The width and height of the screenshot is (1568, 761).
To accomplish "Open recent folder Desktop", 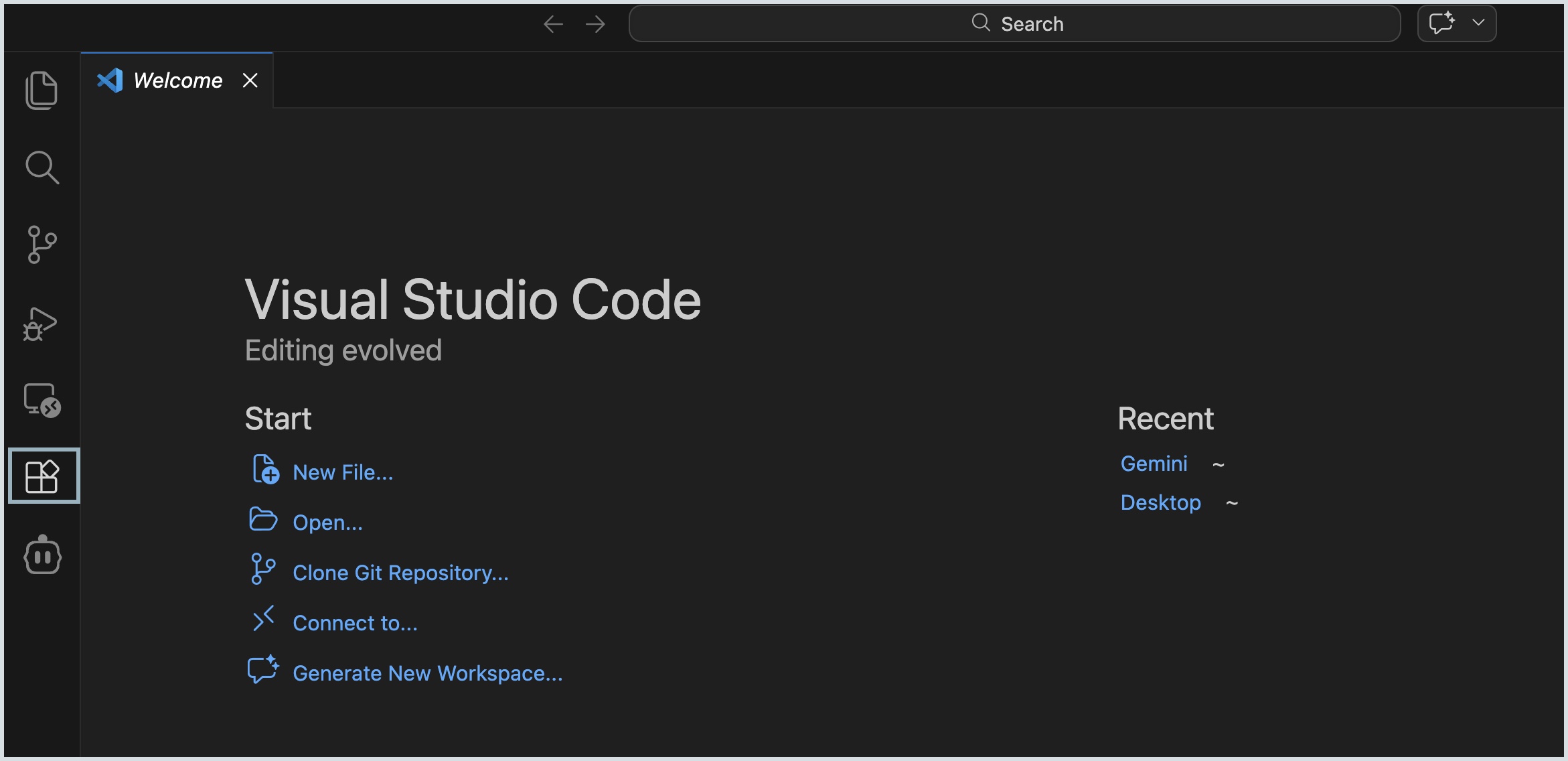I will click(1160, 502).
